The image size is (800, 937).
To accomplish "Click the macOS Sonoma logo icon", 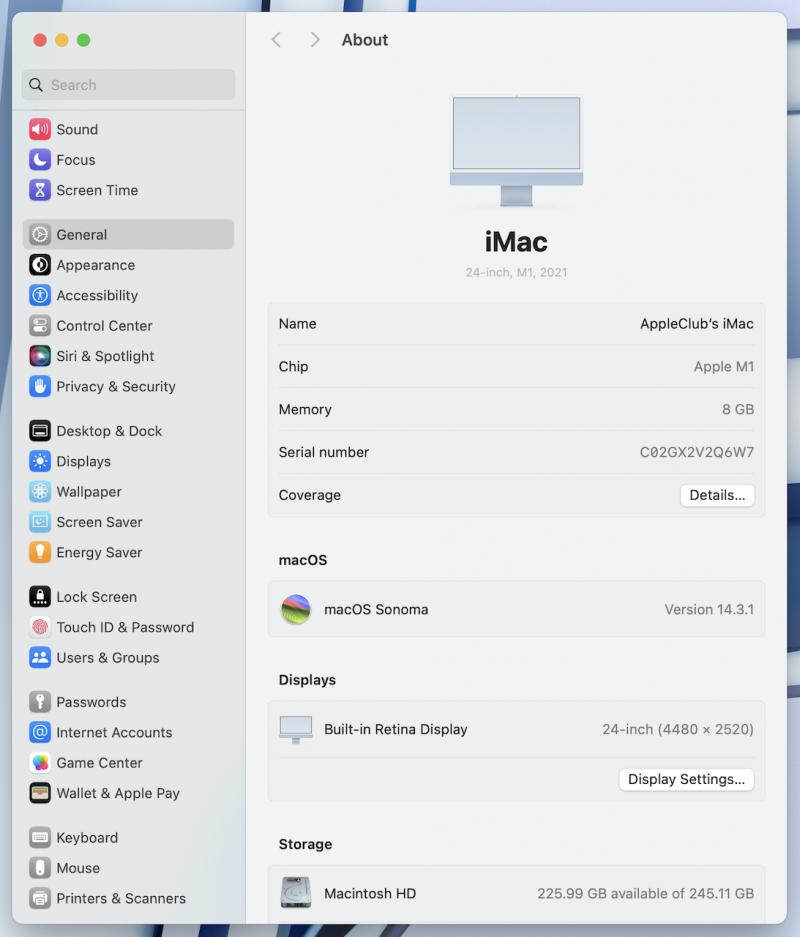I will (296, 610).
